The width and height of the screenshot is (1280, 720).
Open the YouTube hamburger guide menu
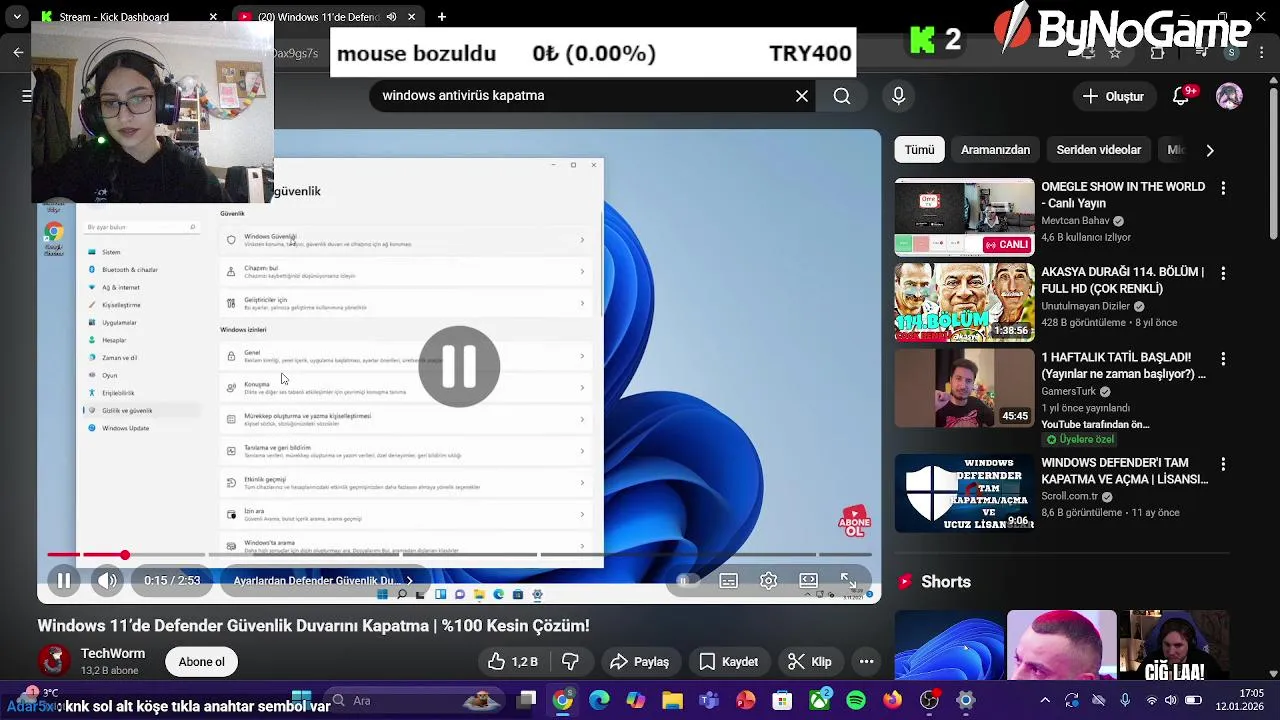pyautogui.click(x=27, y=96)
